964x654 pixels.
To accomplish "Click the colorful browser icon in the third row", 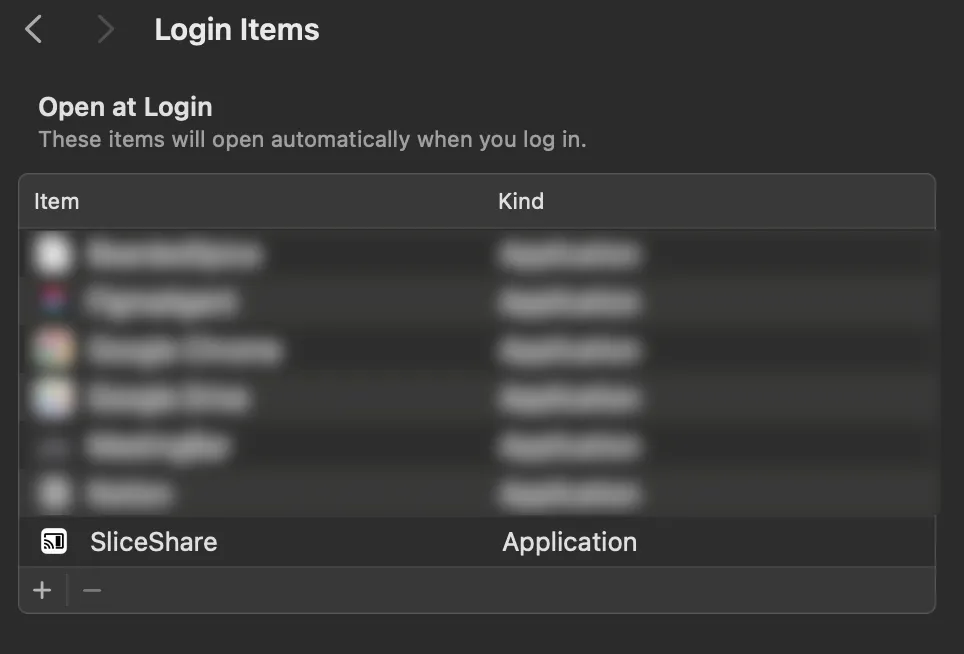I will (x=53, y=350).
